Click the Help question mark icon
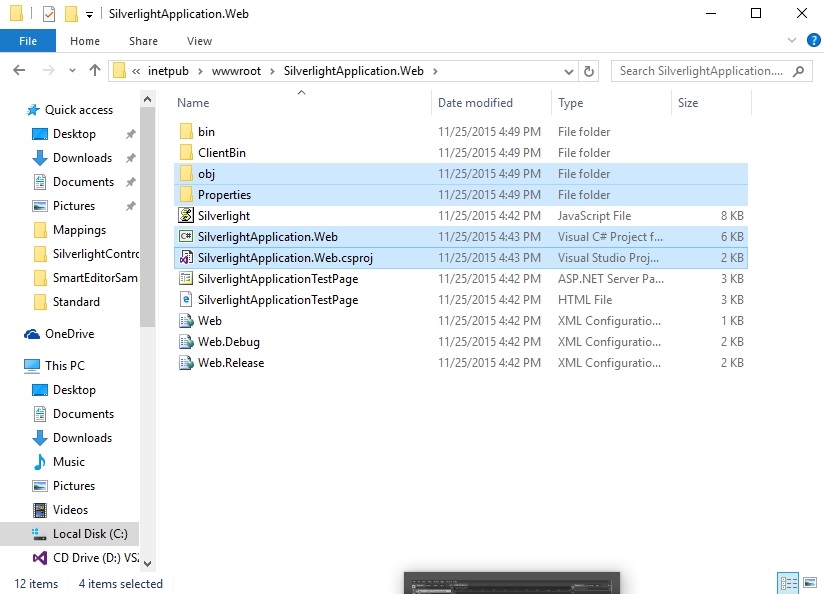Viewport: 824px width, 594px height. tap(814, 41)
